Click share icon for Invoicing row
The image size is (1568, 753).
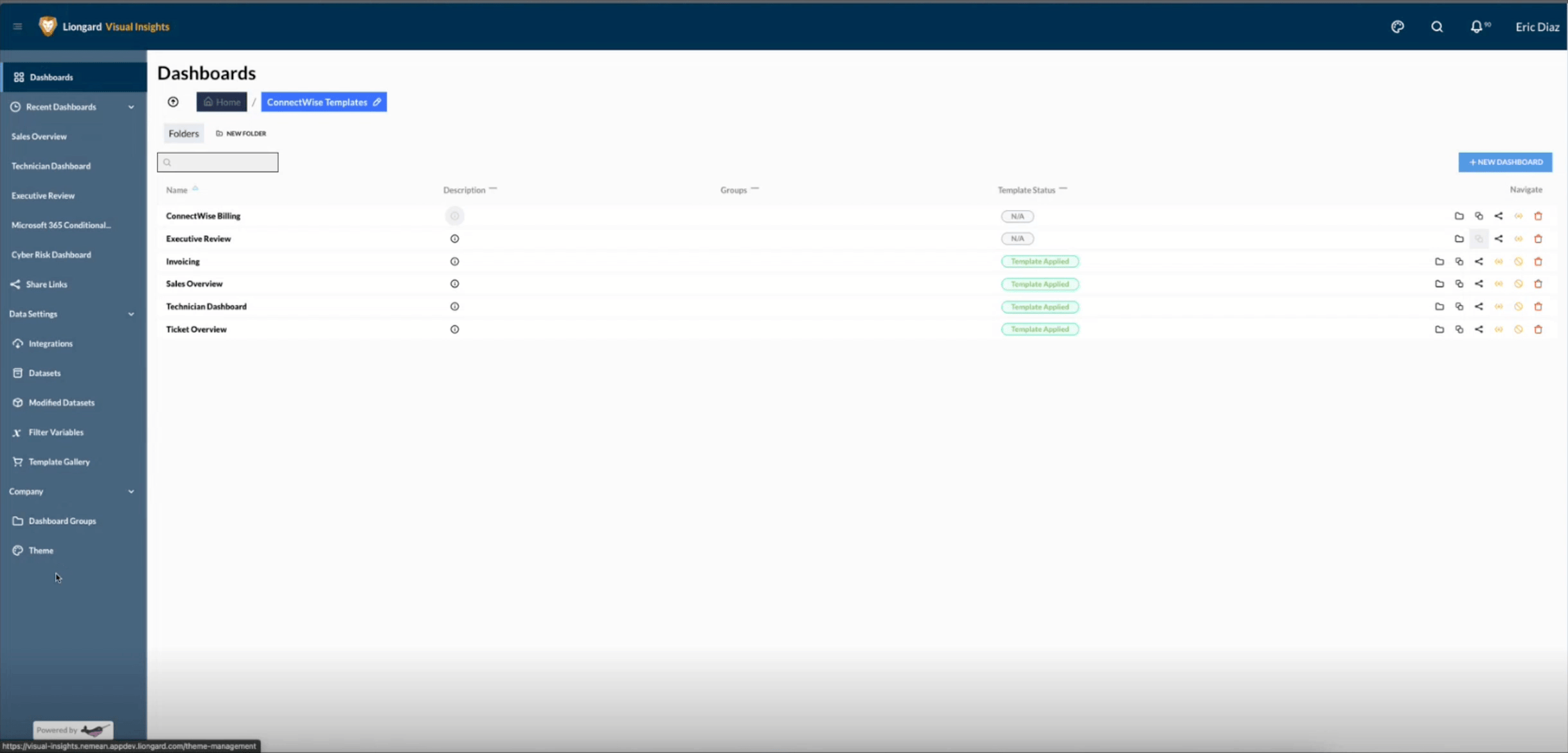(x=1479, y=261)
